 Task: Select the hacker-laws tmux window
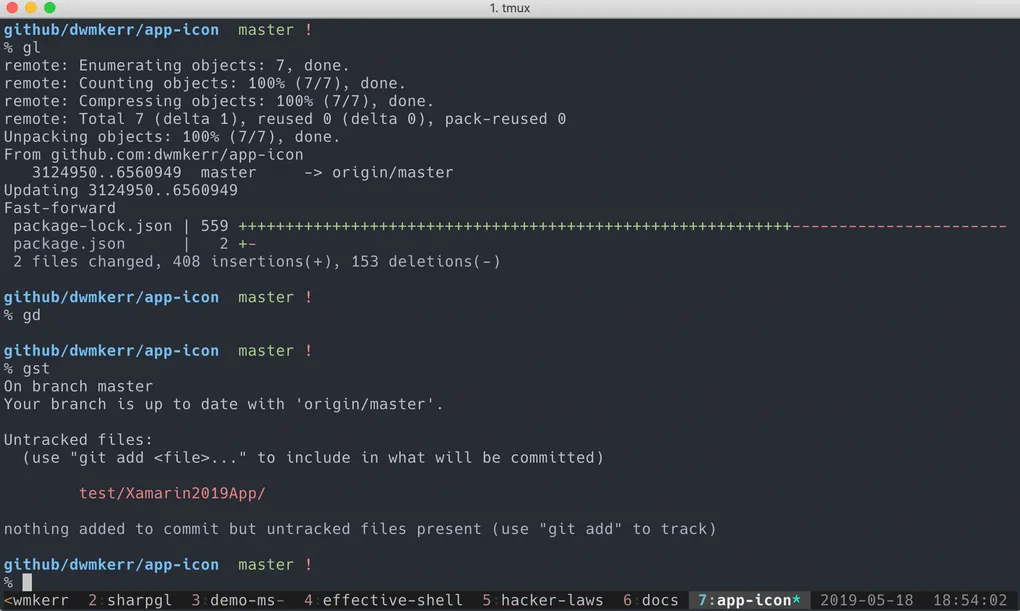[x=542, y=601]
